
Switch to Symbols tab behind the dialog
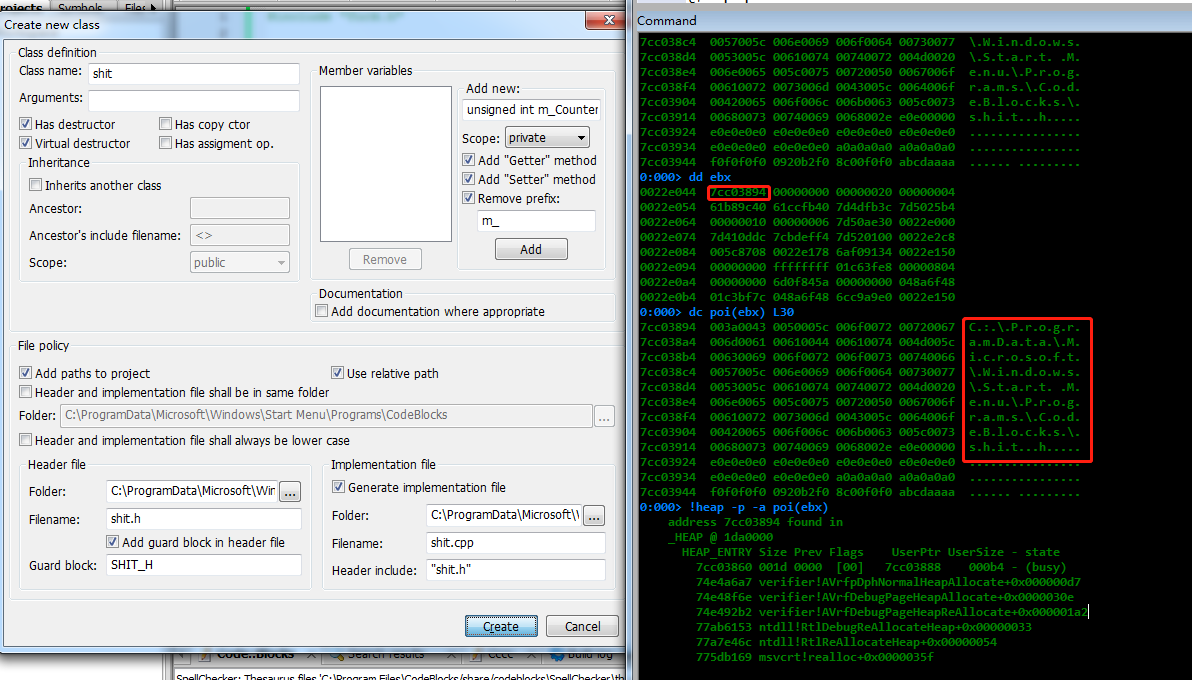pyautogui.click(x=80, y=7)
